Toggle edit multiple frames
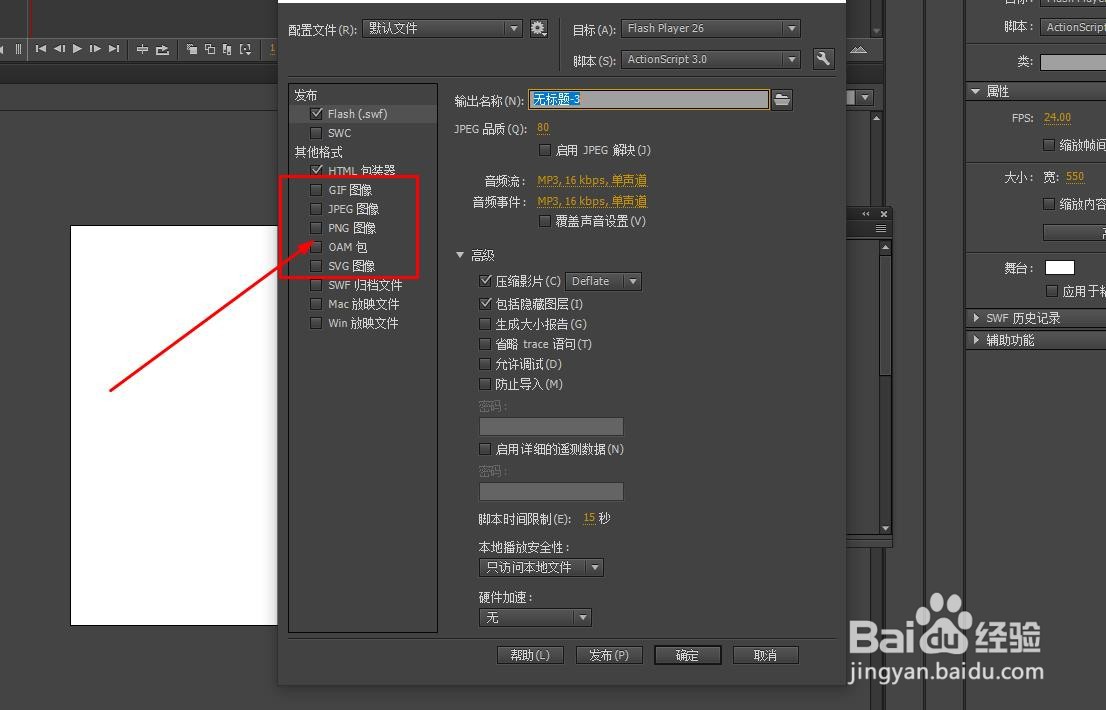Image resolution: width=1106 pixels, height=710 pixels. coord(227,49)
